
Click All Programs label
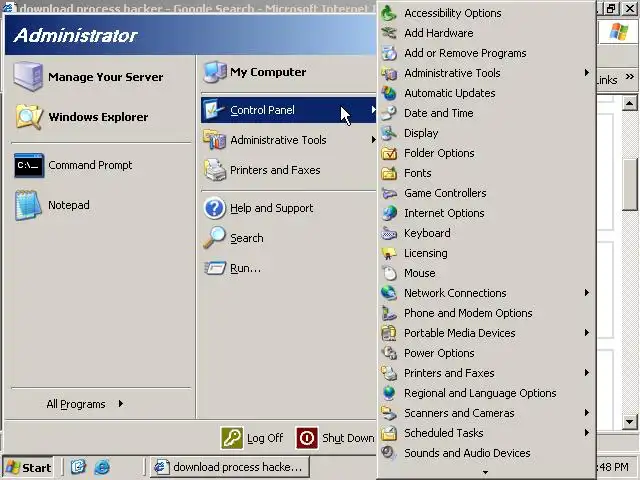(76, 404)
